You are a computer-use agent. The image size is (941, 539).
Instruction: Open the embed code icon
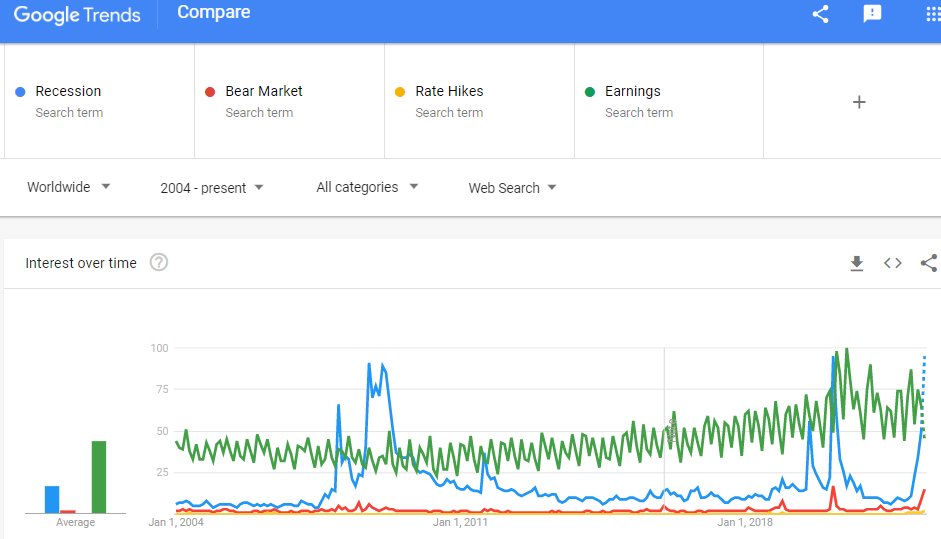(x=892, y=263)
